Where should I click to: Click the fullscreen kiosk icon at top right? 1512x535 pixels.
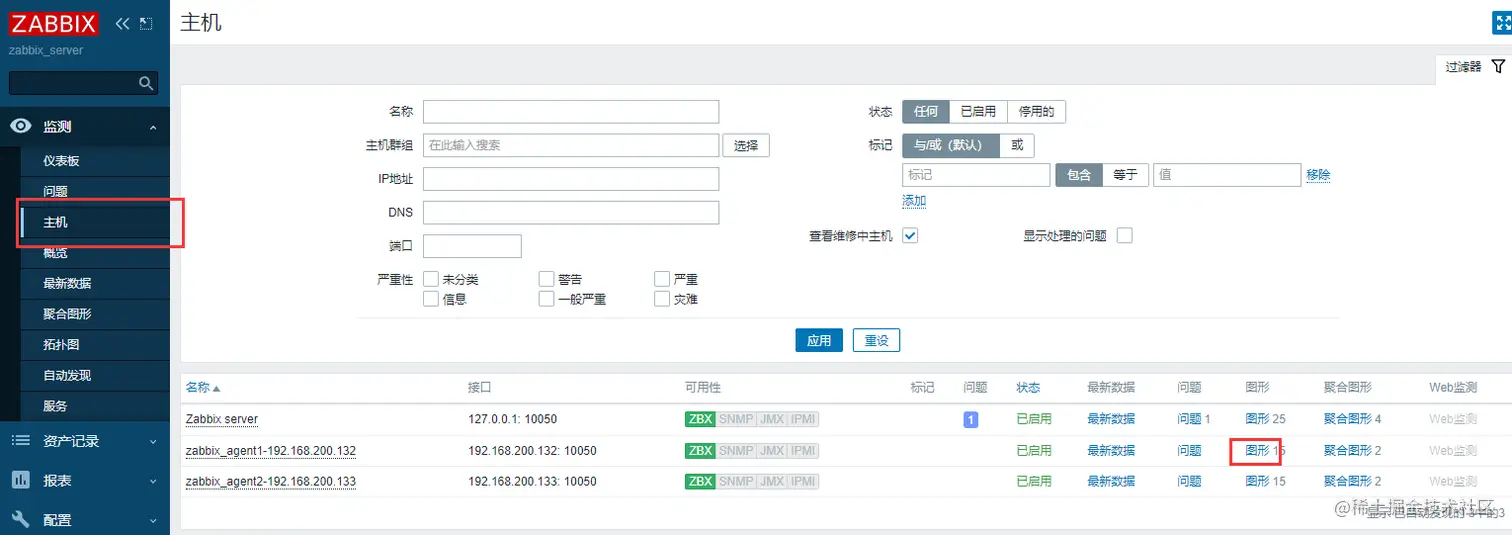click(1502, 24)
